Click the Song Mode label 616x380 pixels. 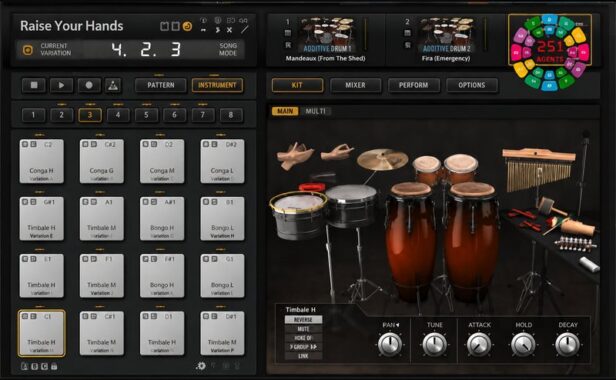(228, 49)
